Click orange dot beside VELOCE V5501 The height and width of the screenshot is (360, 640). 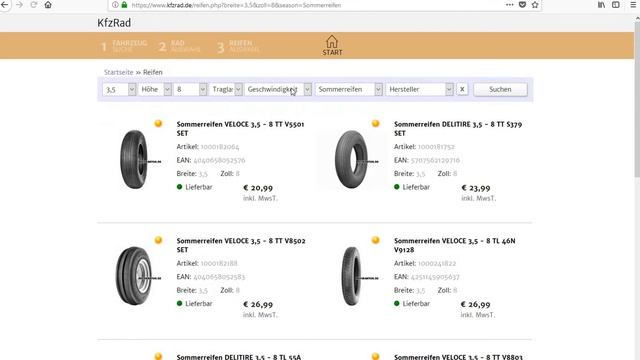pyautogui.click(x=158, y=123)
